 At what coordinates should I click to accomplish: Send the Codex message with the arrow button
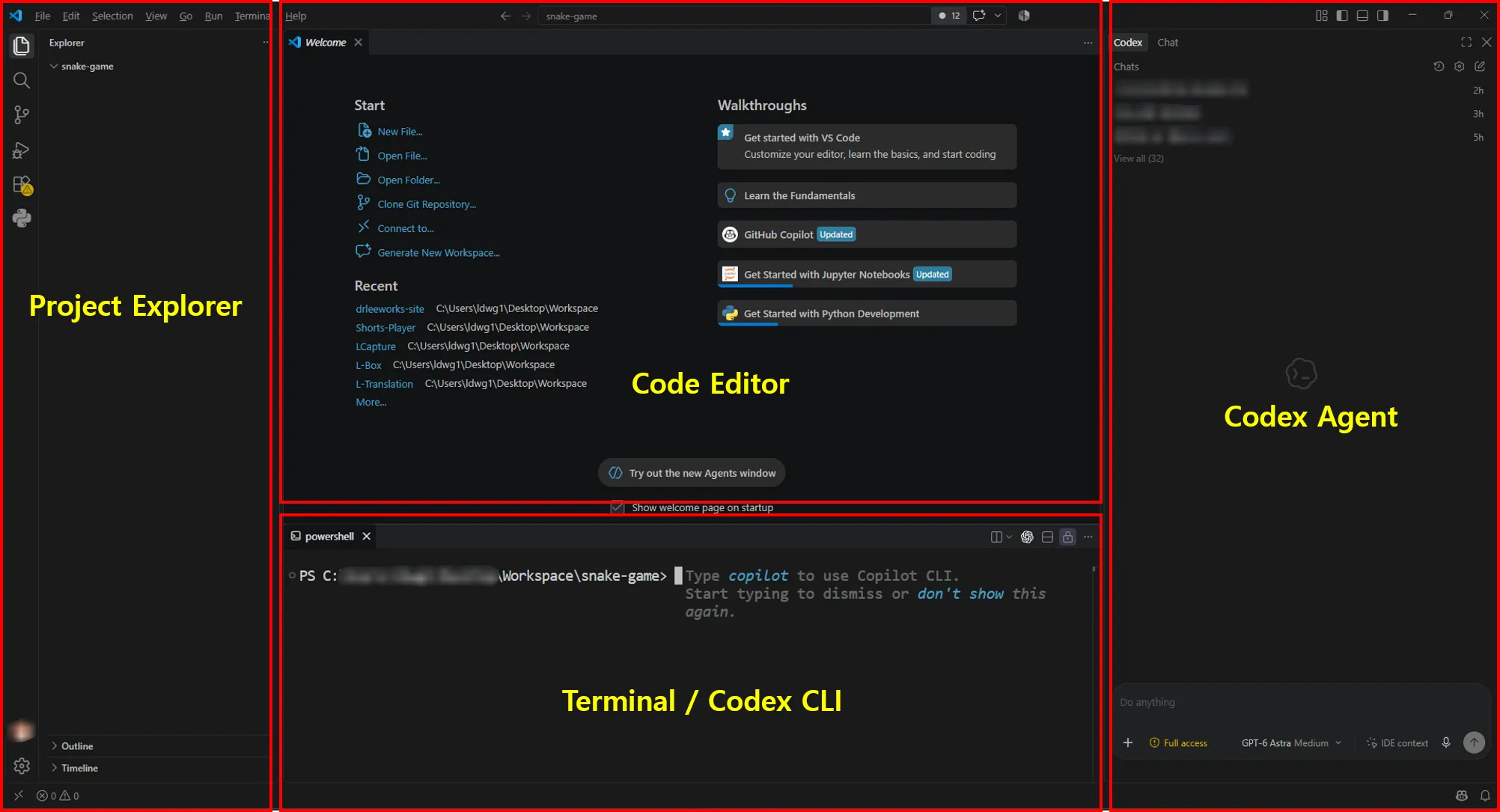pyautogui.click(x=1474, y=742)
